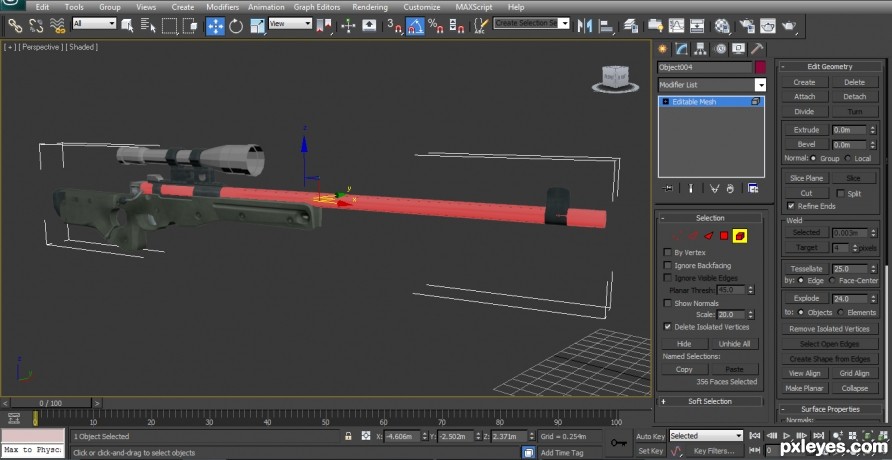Expand the Soft Selection rollout
Image resolution: width=892 pixels, height=460 pixels.
[710, 401]
